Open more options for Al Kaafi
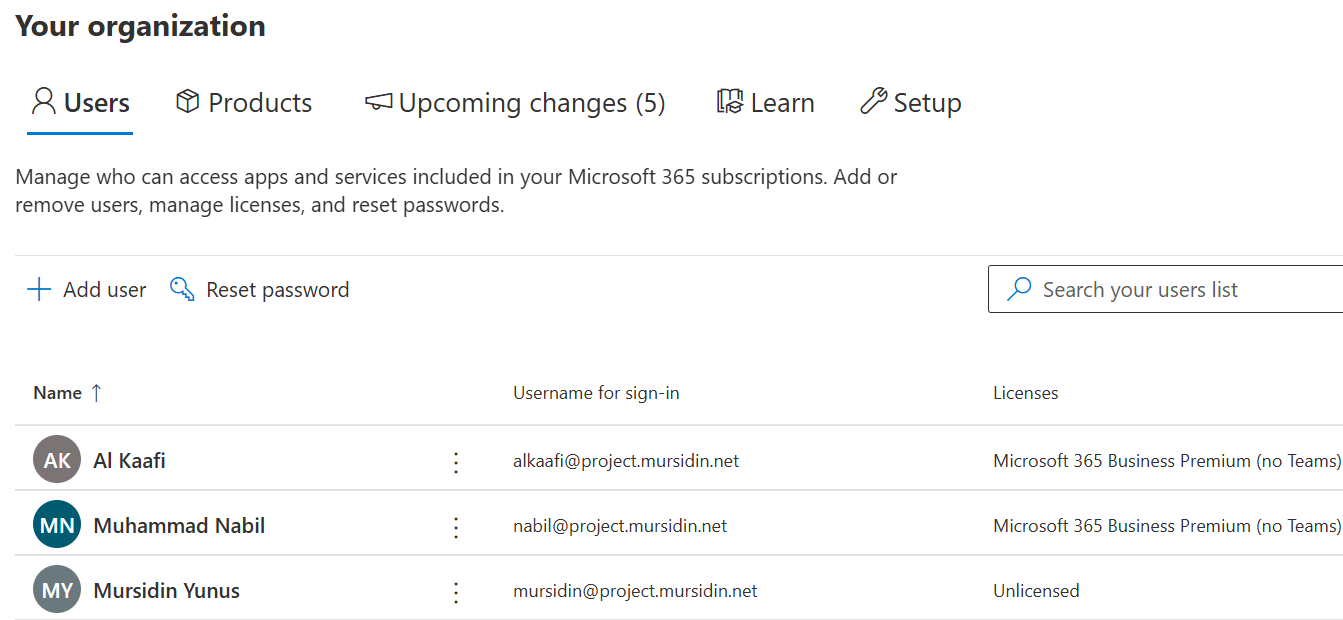 point(456,461)
